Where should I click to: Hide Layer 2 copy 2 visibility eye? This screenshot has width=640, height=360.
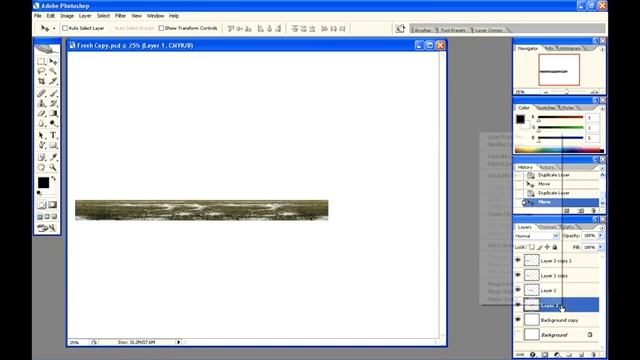coord(518,260)
